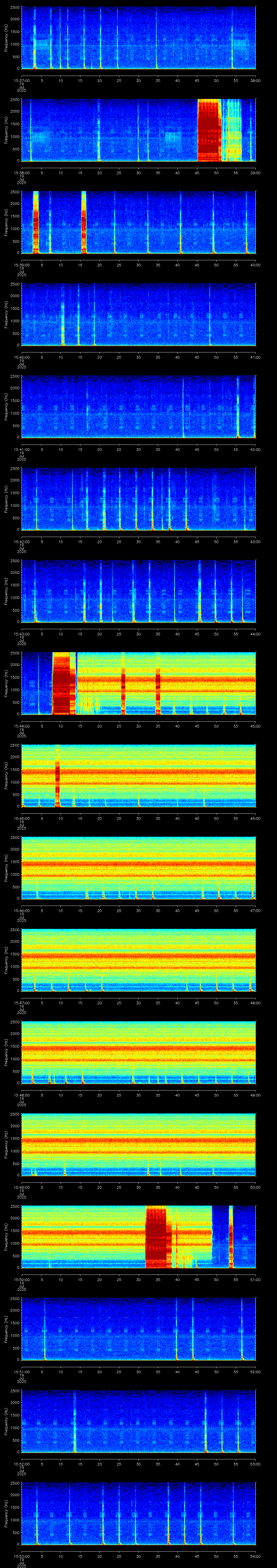
Task: Open the spectrogram panel starting at 15:52:00
Action: coord(138,1421)
